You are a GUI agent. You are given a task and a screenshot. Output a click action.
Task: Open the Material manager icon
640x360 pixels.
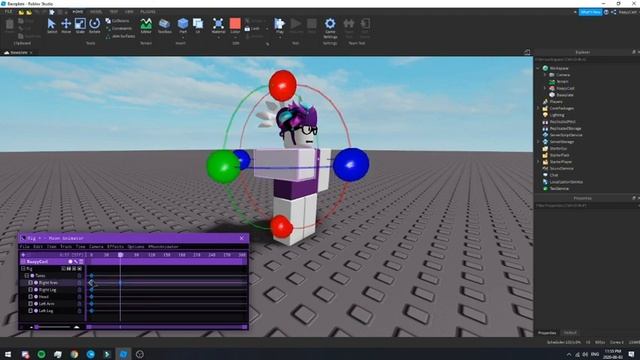[218, 24]
